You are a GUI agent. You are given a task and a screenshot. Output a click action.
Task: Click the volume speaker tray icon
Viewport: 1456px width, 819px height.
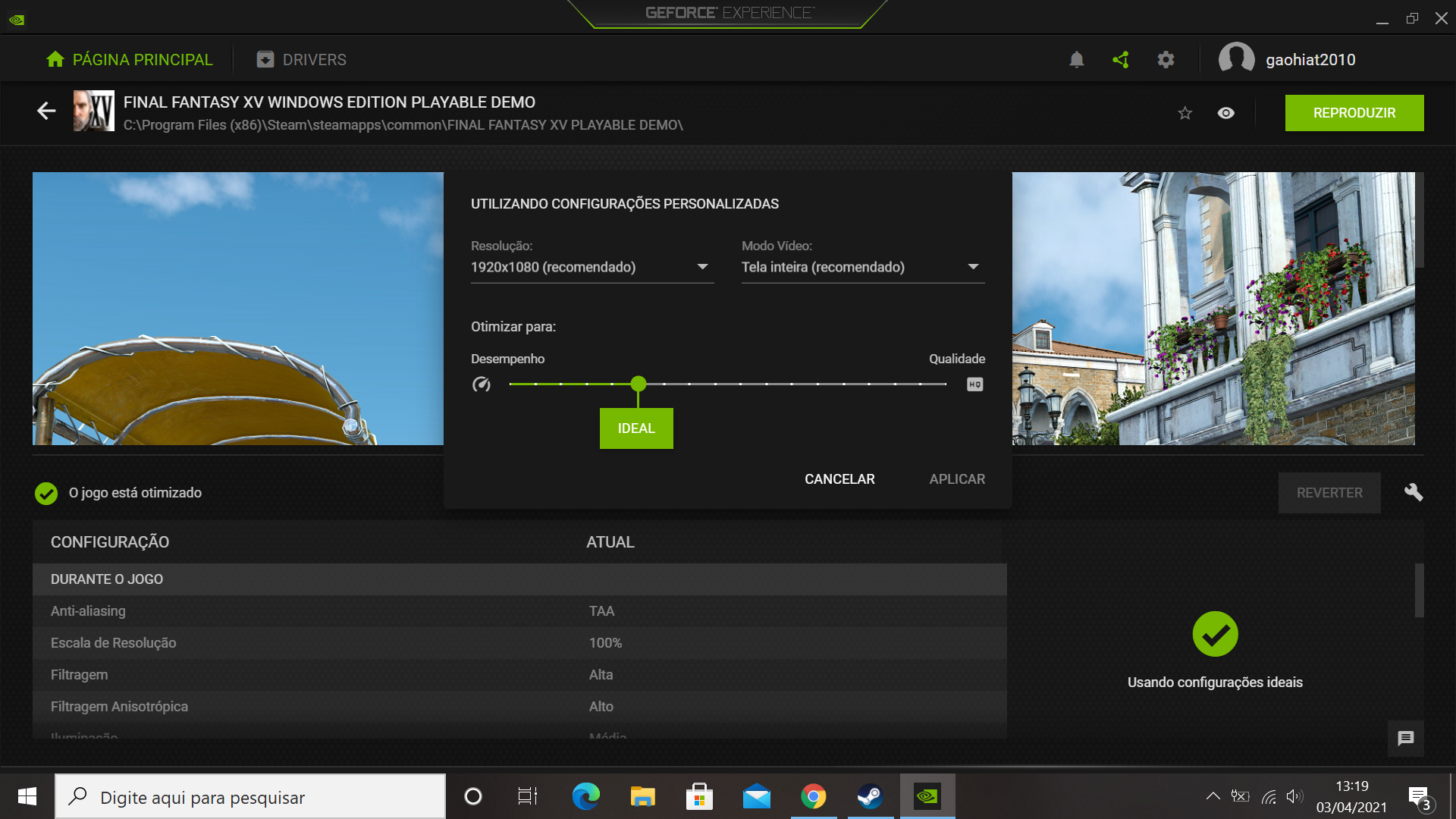[1294, 796]
